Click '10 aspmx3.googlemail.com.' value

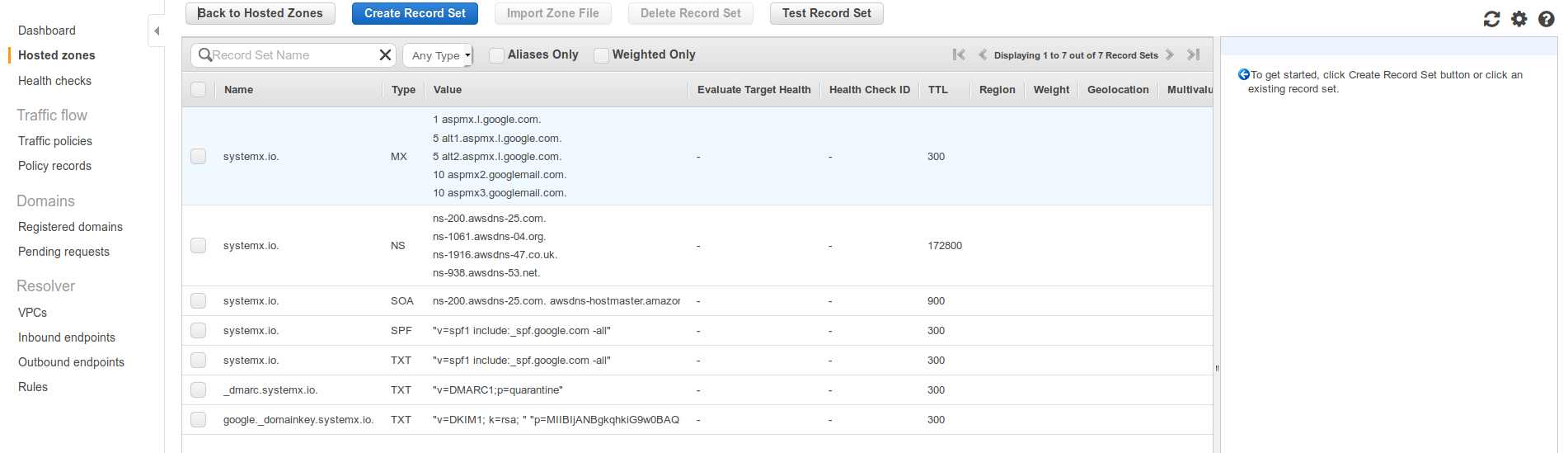500,193
